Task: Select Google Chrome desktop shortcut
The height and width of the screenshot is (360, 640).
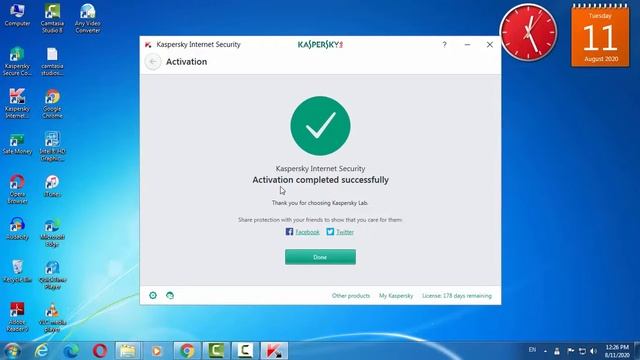Action: click(x=52, y=104)
